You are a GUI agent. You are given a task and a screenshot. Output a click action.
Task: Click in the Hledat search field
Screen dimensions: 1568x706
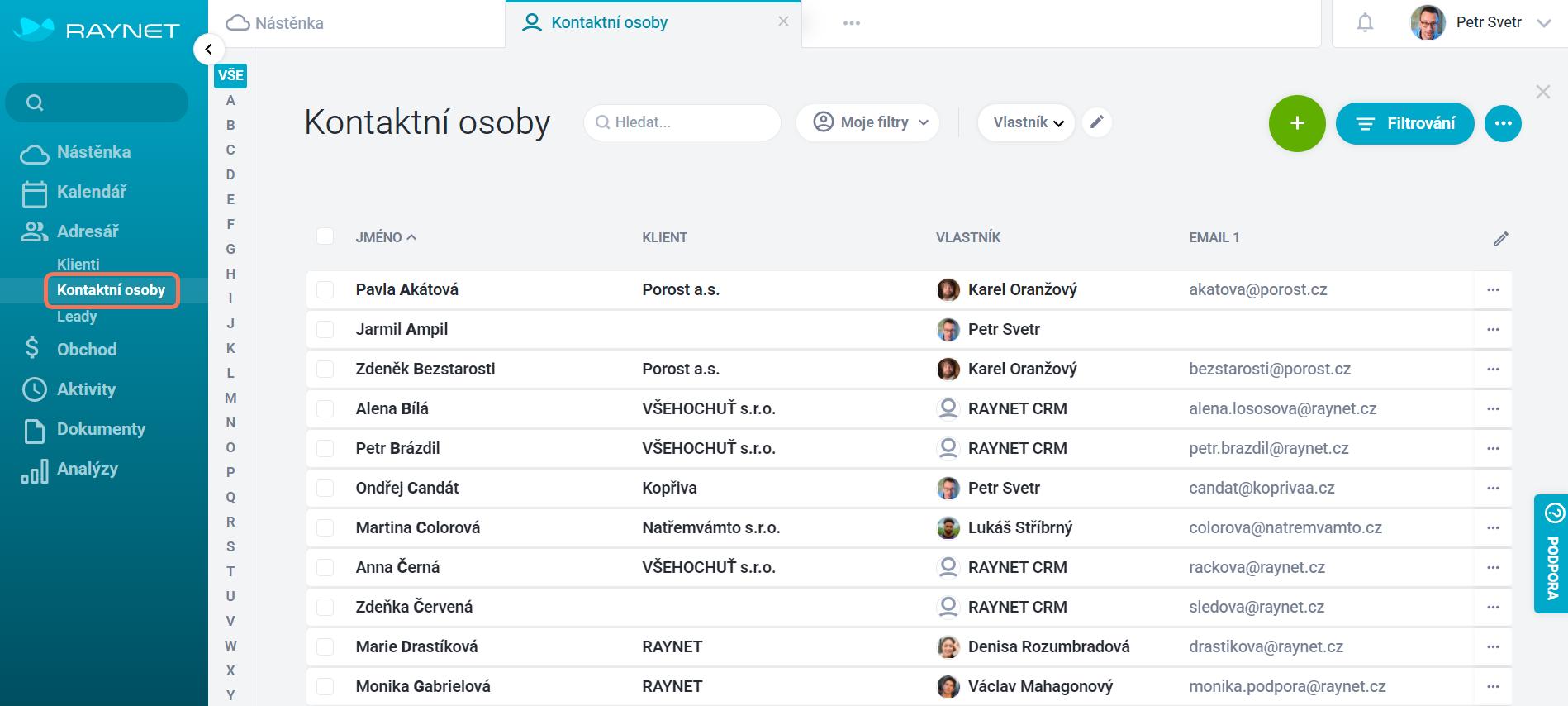(x=682, y=122)
